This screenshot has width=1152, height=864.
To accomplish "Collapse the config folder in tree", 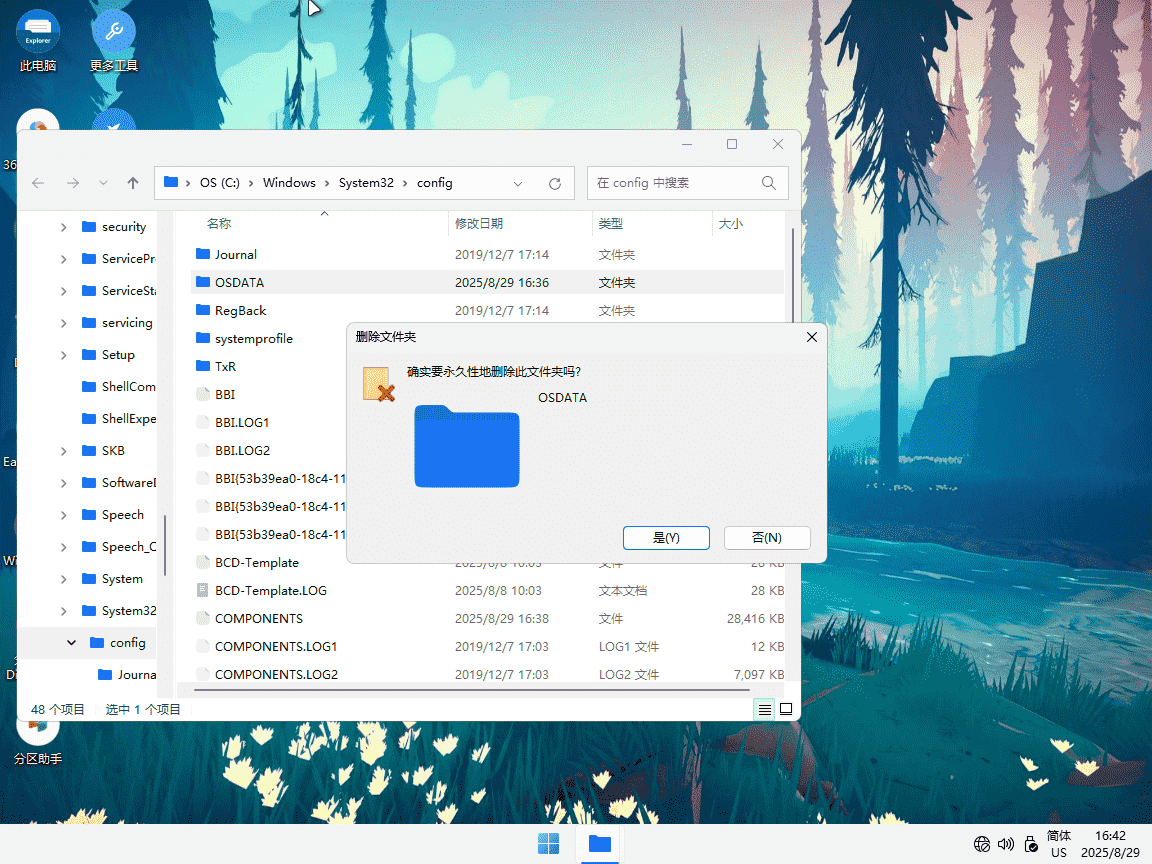I will click(71, 643).
